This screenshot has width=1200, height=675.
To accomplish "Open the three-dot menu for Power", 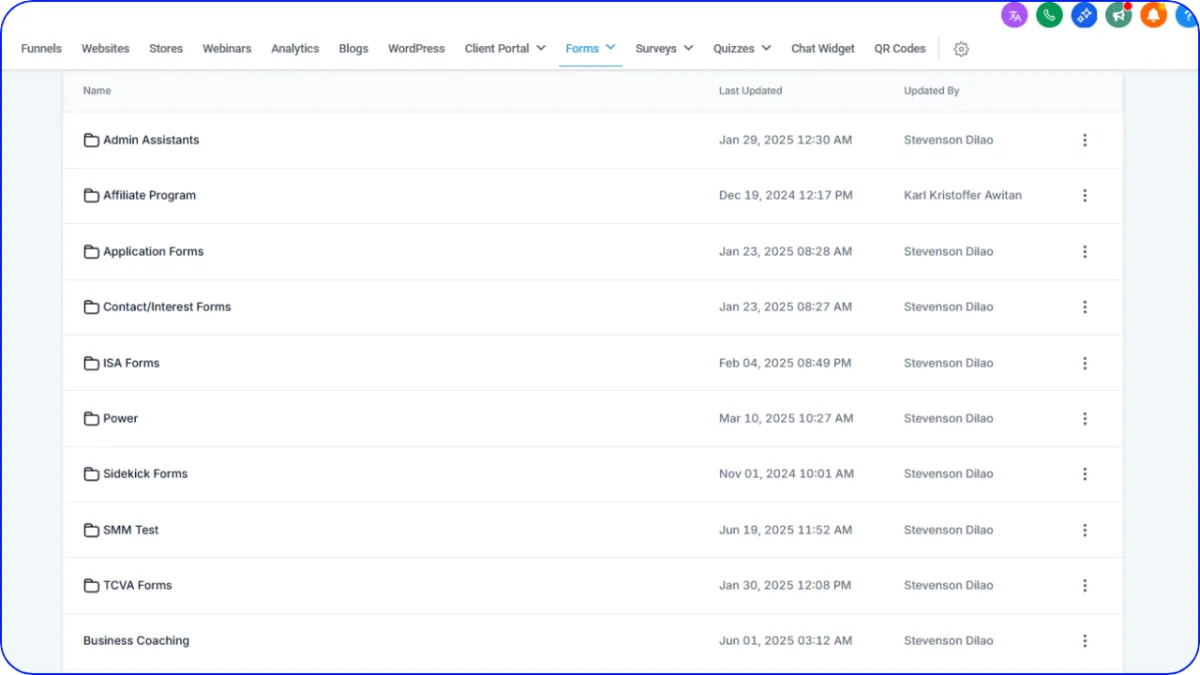I will (1085, 419).
